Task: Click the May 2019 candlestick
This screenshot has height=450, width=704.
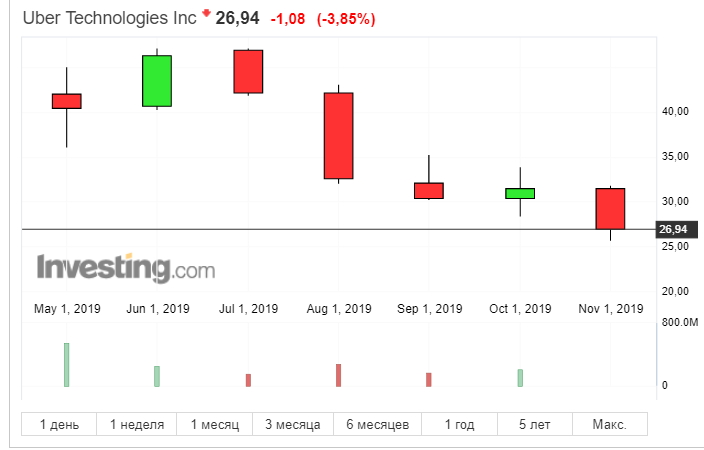Action: 67,100
